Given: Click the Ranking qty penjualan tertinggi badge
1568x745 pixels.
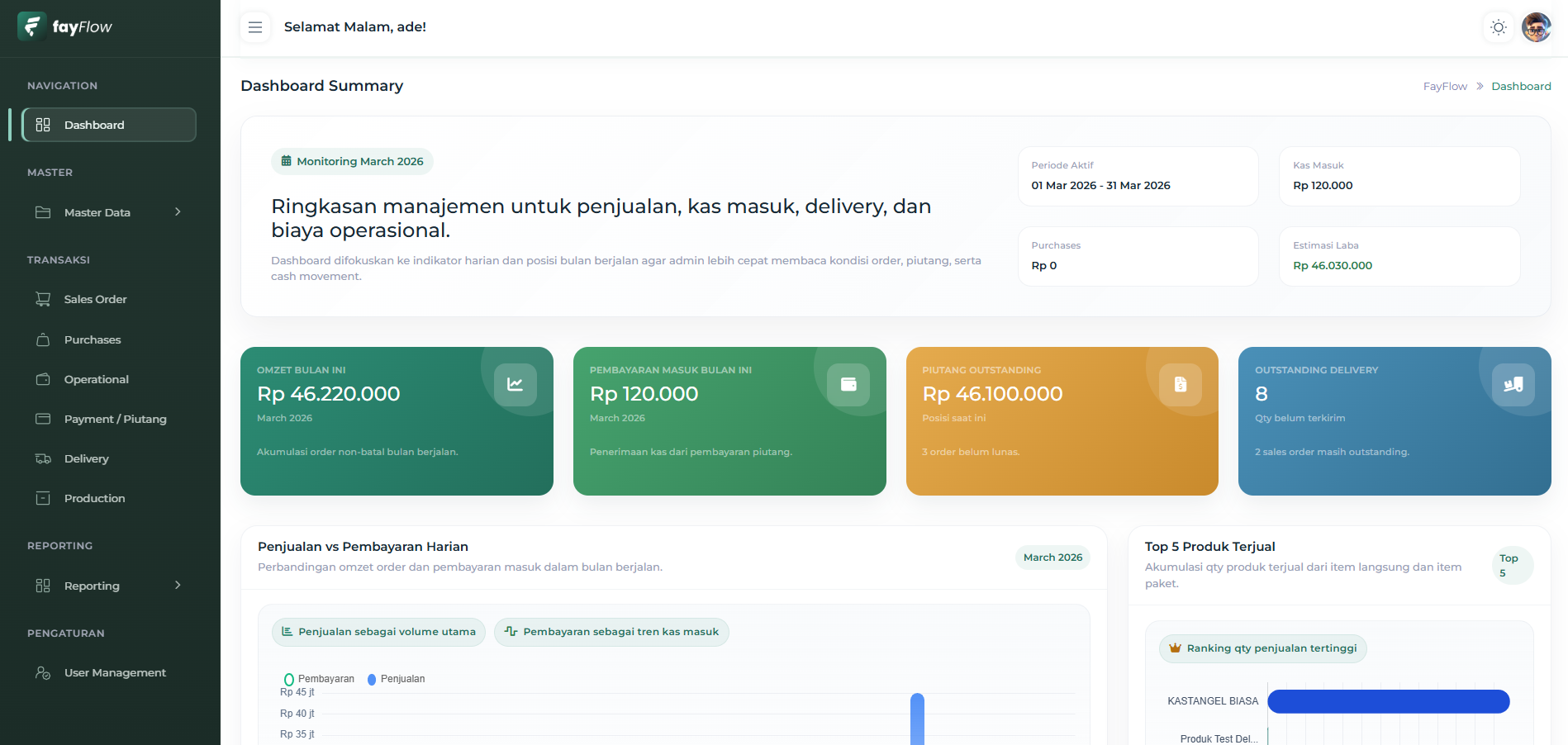Looking at the screenshot, I should (1263, 648).
